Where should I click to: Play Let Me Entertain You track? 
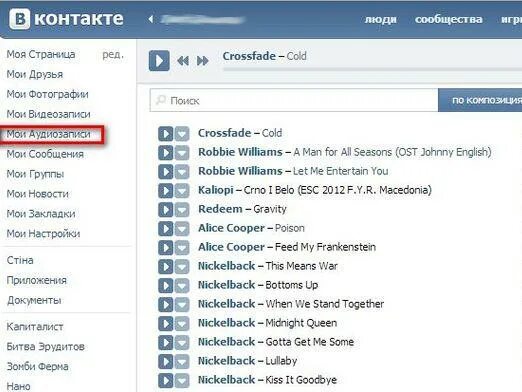coord(166,172)
